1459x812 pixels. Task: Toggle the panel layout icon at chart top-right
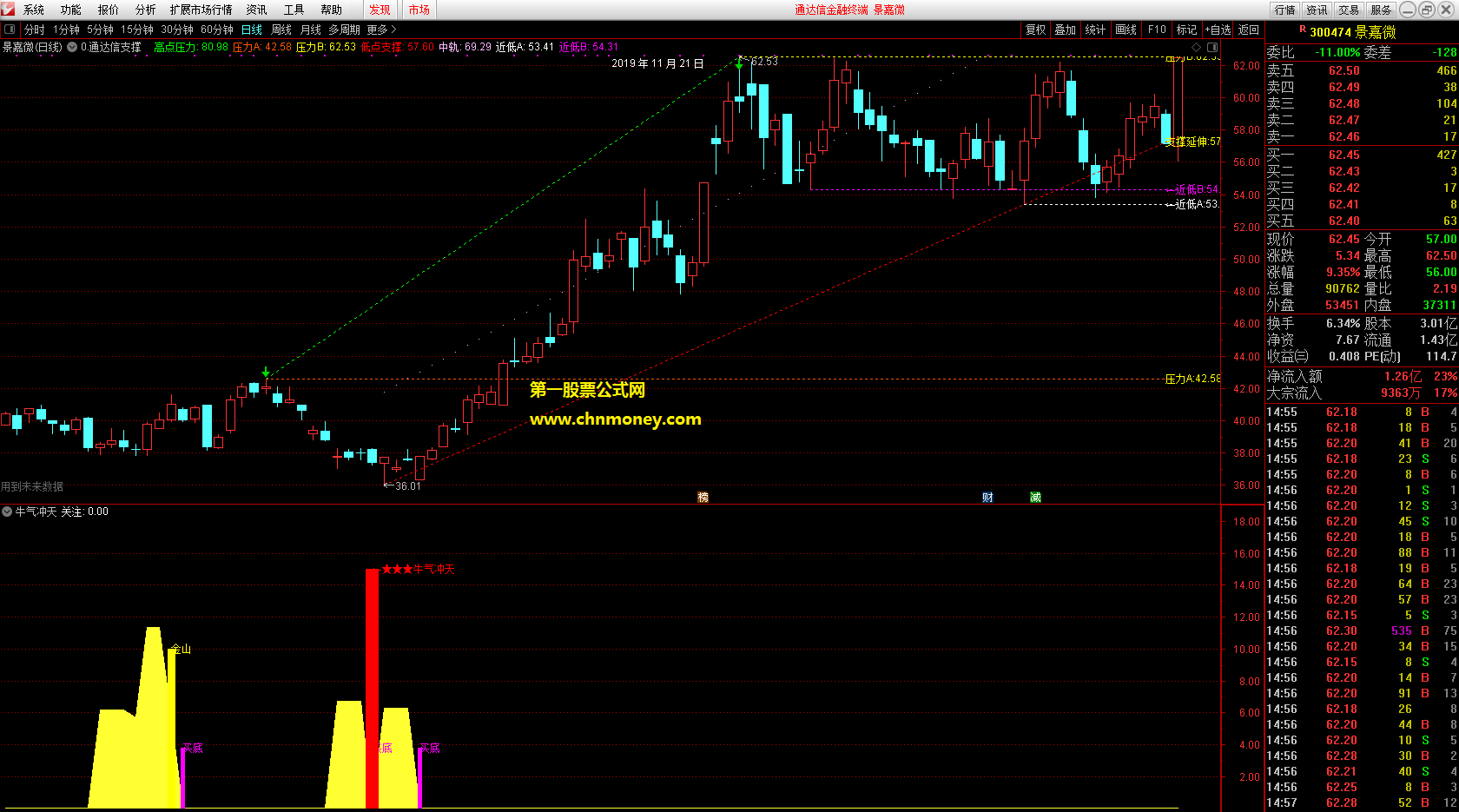point(1212,47)
